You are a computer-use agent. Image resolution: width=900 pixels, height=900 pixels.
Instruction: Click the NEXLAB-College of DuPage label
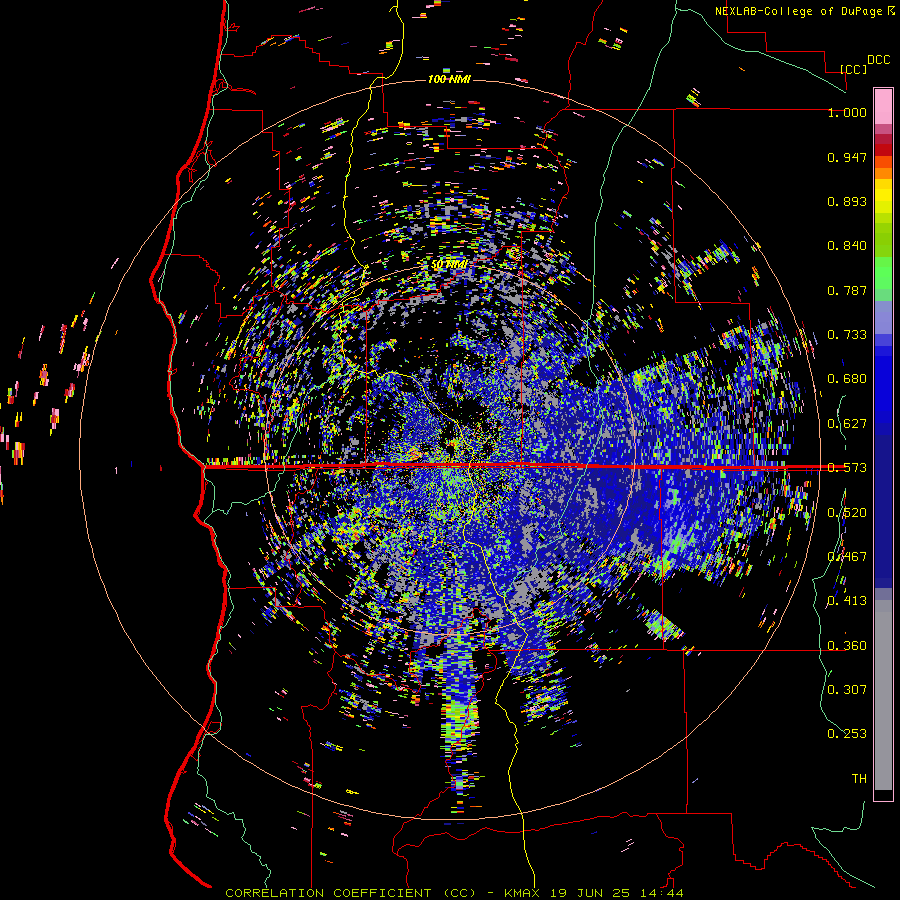click(804, 11)
